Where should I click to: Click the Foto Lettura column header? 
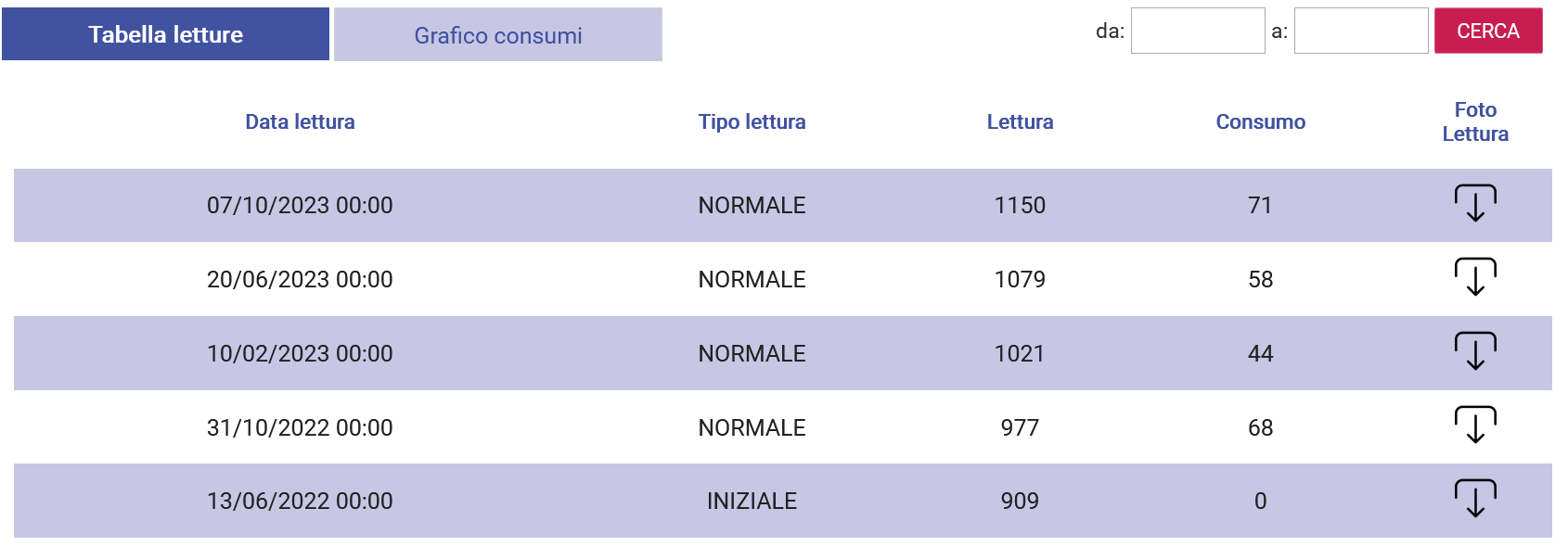pyautogui.click(x=1475, y=121)
